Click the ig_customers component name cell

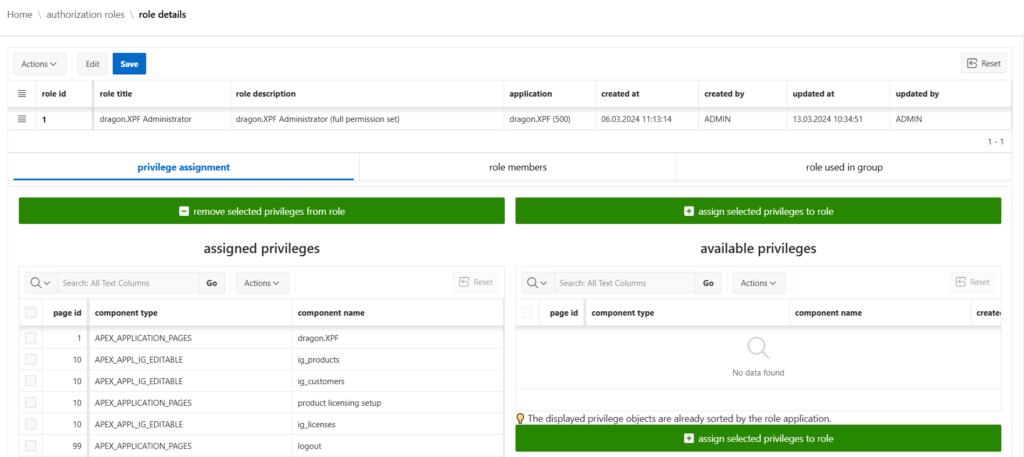(398, 381)
